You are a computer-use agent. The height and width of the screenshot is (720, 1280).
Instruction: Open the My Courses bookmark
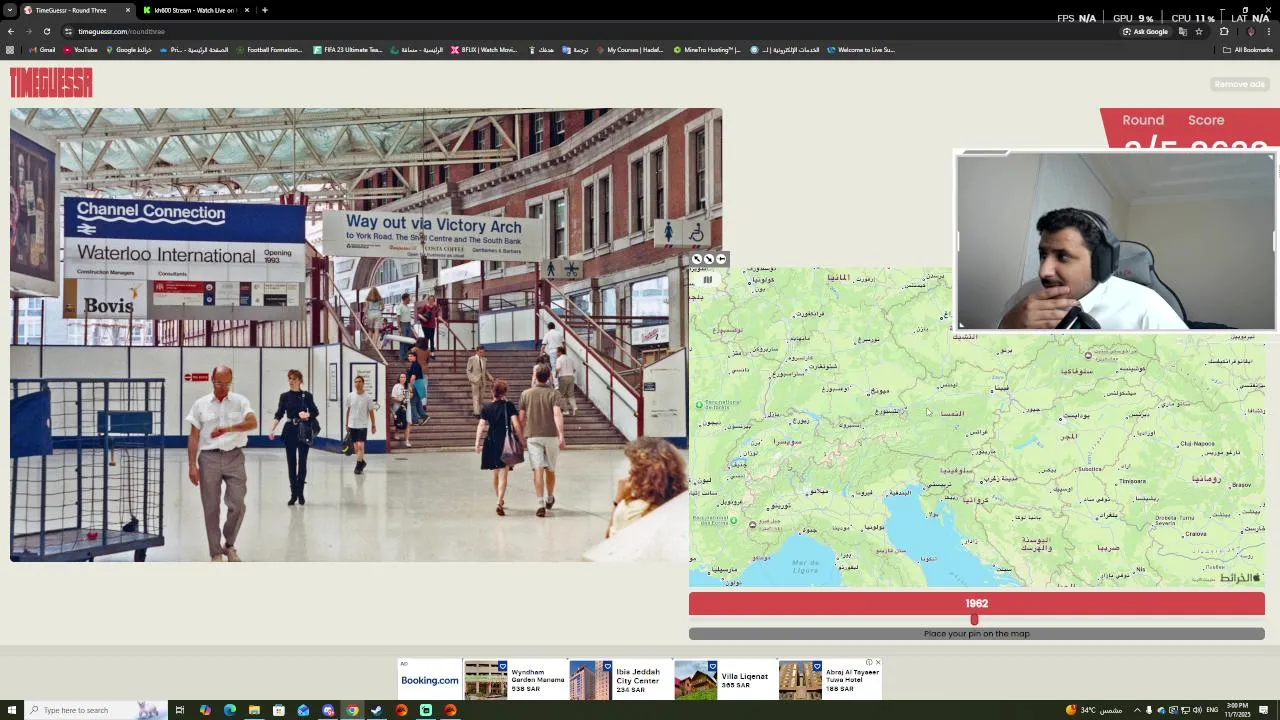(x=629, y=49)
